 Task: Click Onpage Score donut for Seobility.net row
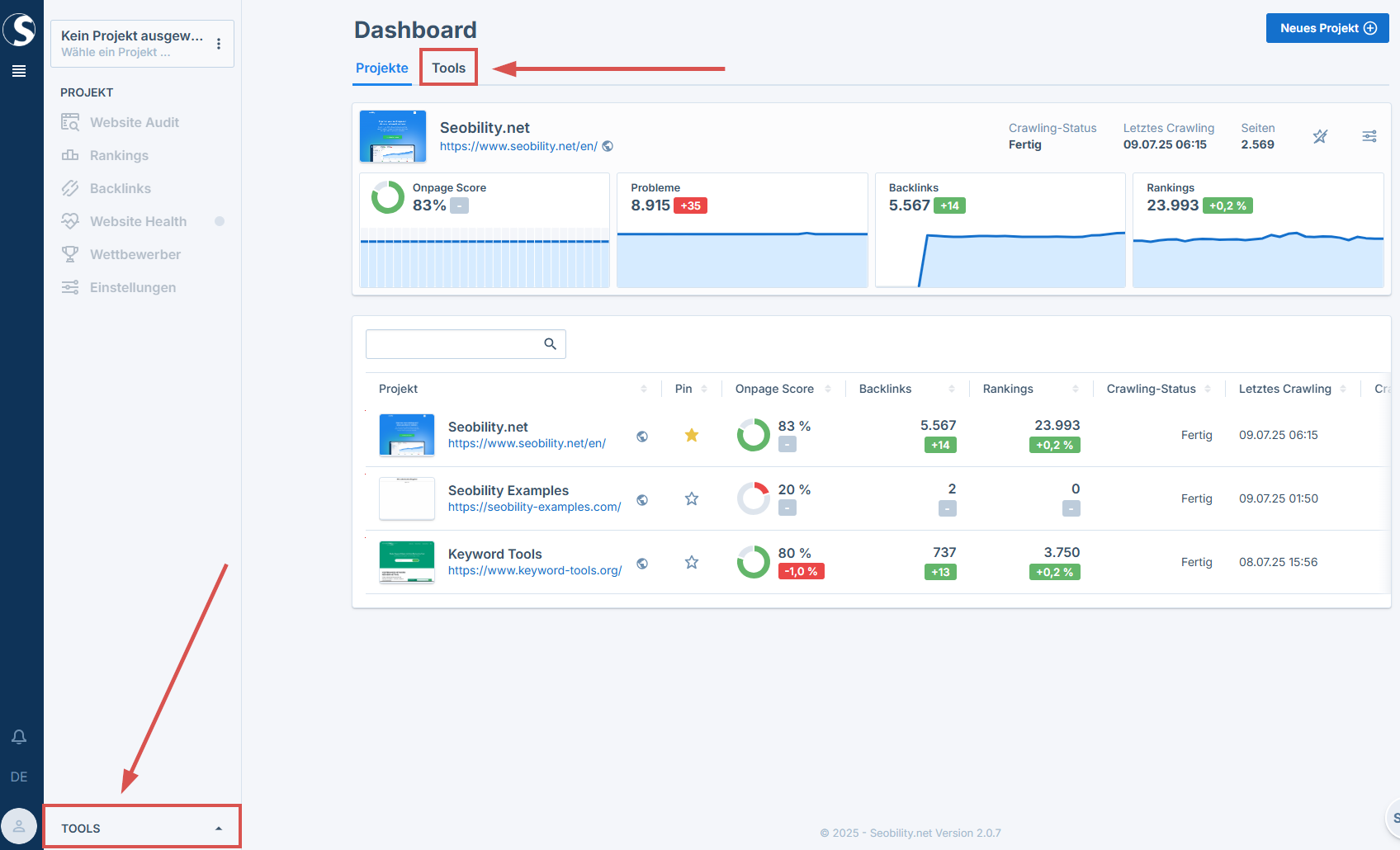[x=754, y=435]
